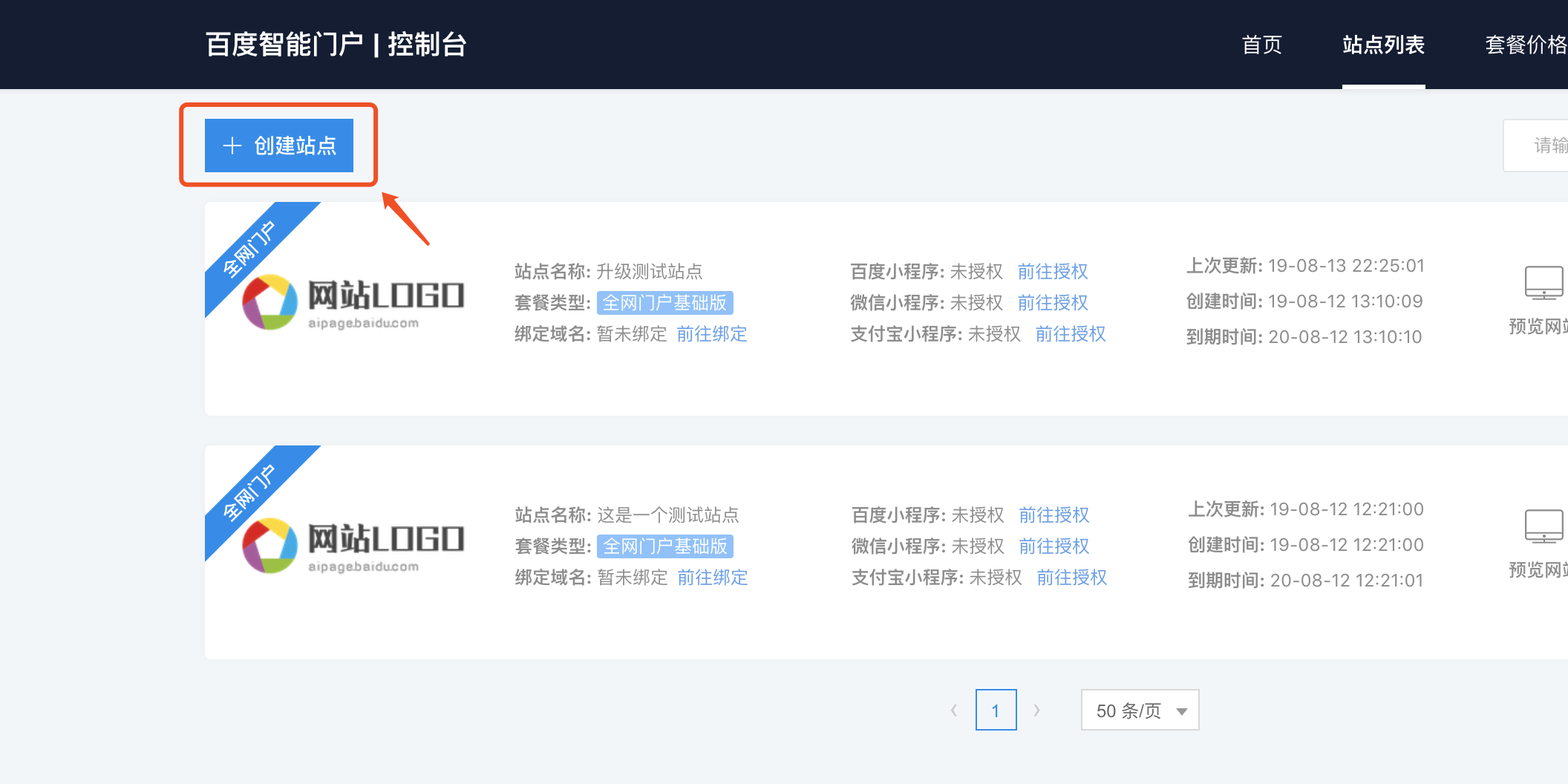The height and width of the screenshot is (784, 1568).
Task: Click the preview monitor icon for 这是一个测试站点
Action: [x=1544, y=527]
